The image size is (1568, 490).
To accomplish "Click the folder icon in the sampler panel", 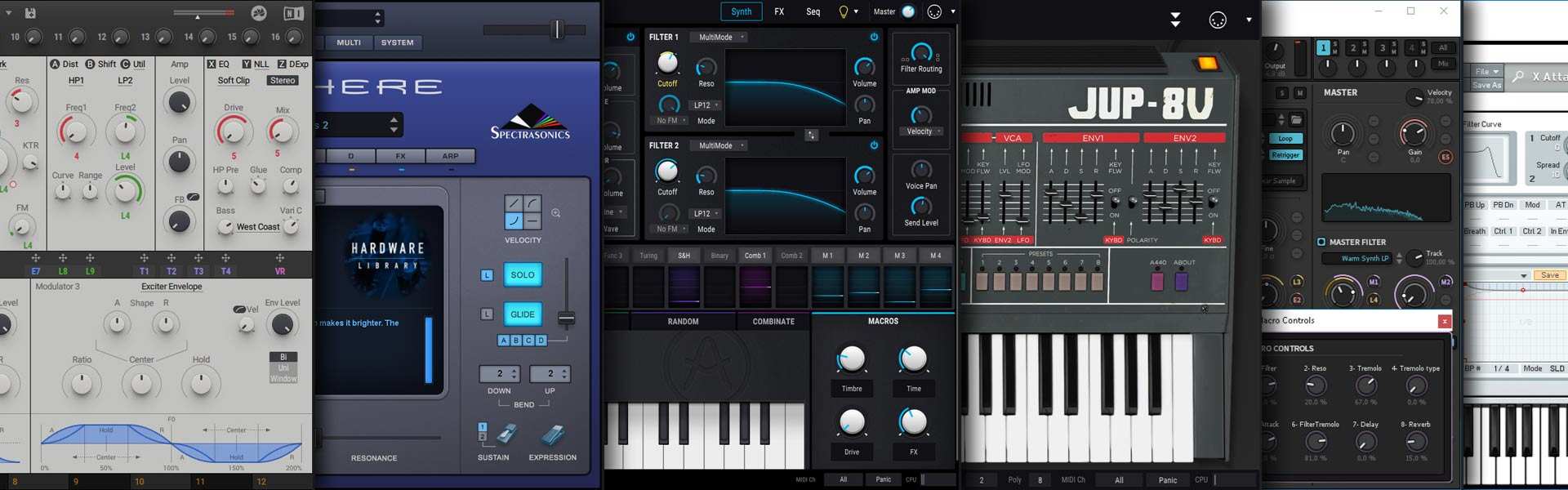I will (x=1296, y=119).
